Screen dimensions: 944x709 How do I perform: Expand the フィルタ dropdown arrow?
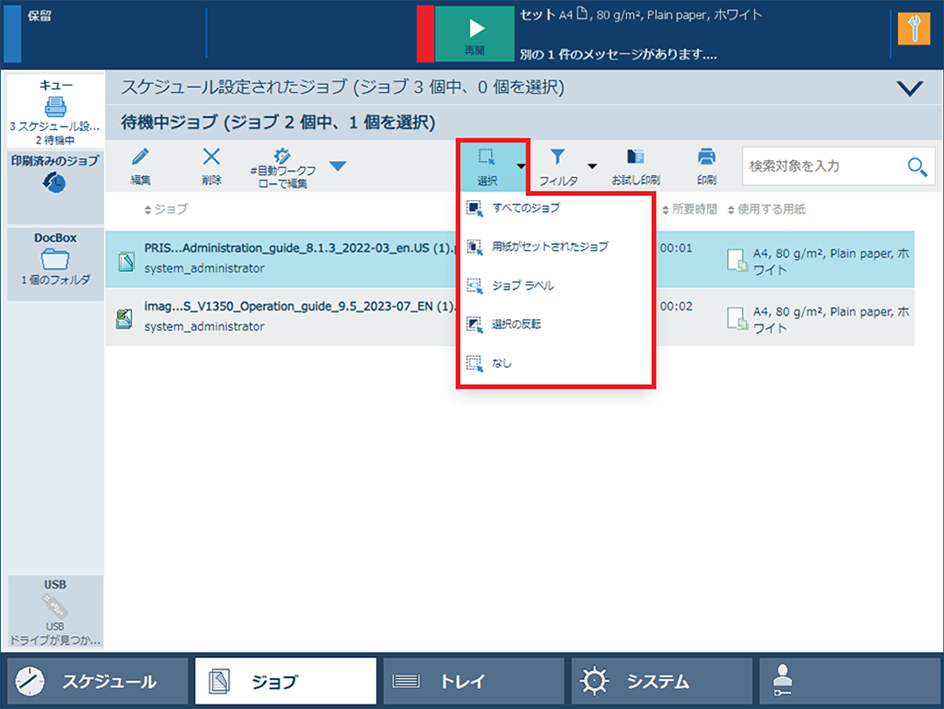point(592,166)
